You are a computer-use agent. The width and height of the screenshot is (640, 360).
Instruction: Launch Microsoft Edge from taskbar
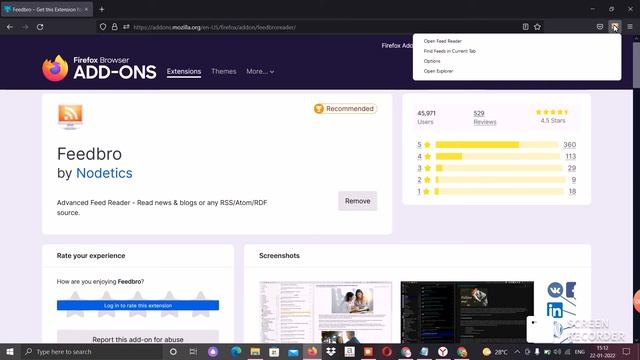[x=236, y=351]
